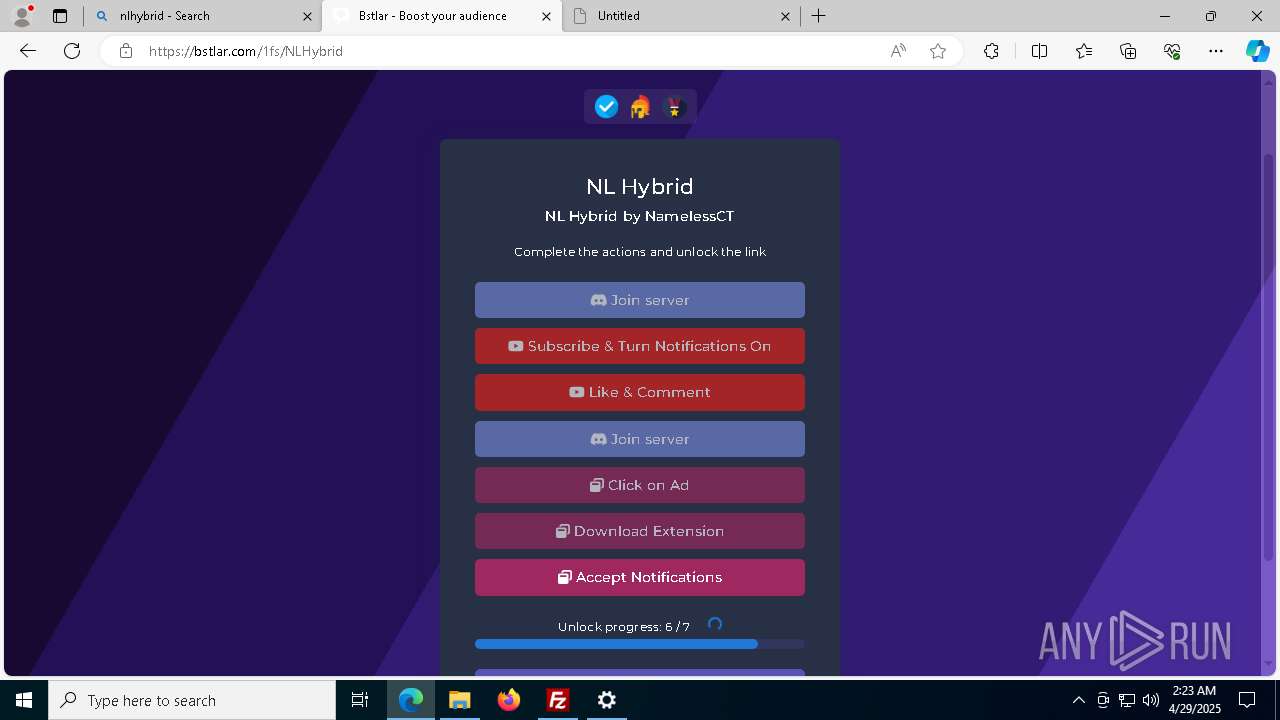
Task: Click the first Join server button
Action: pyautogui.click(x=640, y=300)
